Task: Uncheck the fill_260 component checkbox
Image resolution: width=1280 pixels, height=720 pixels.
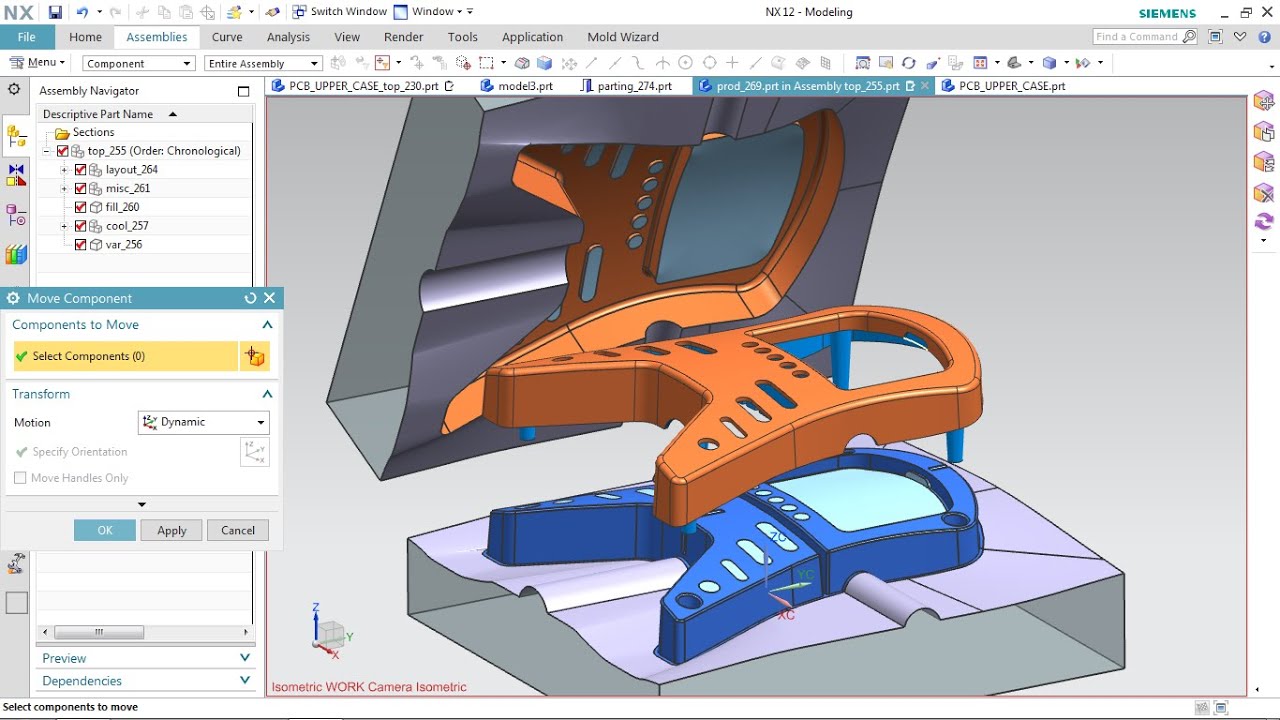Action: [x=79, y=207]
